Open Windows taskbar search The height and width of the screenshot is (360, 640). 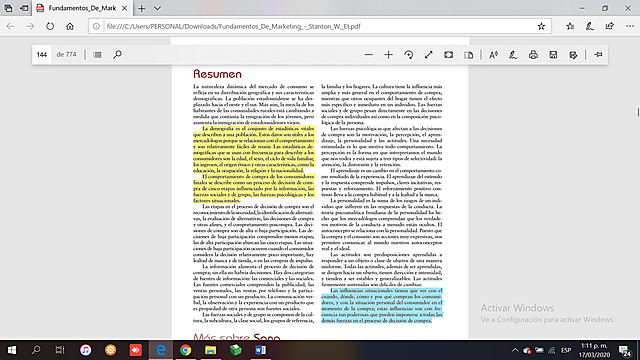[36, 350]
